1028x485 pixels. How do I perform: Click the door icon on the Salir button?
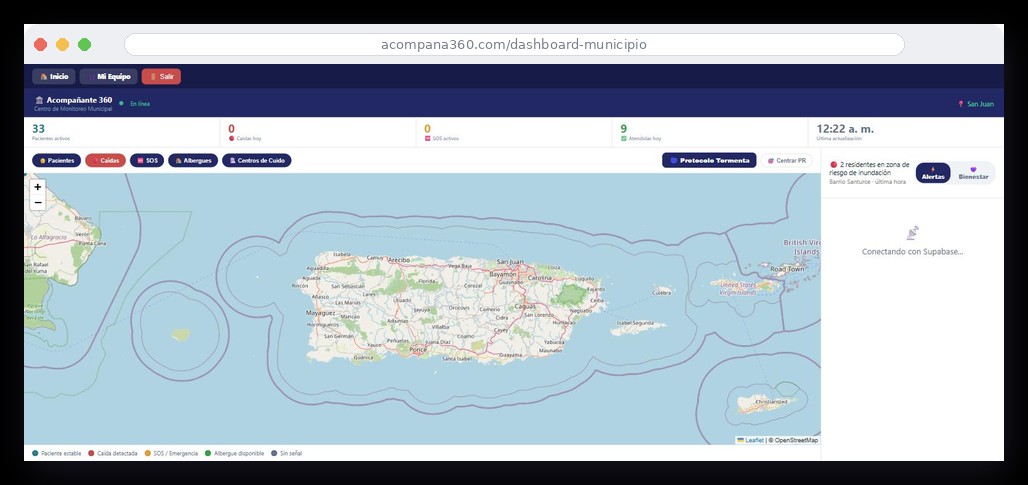coord(153,77)
